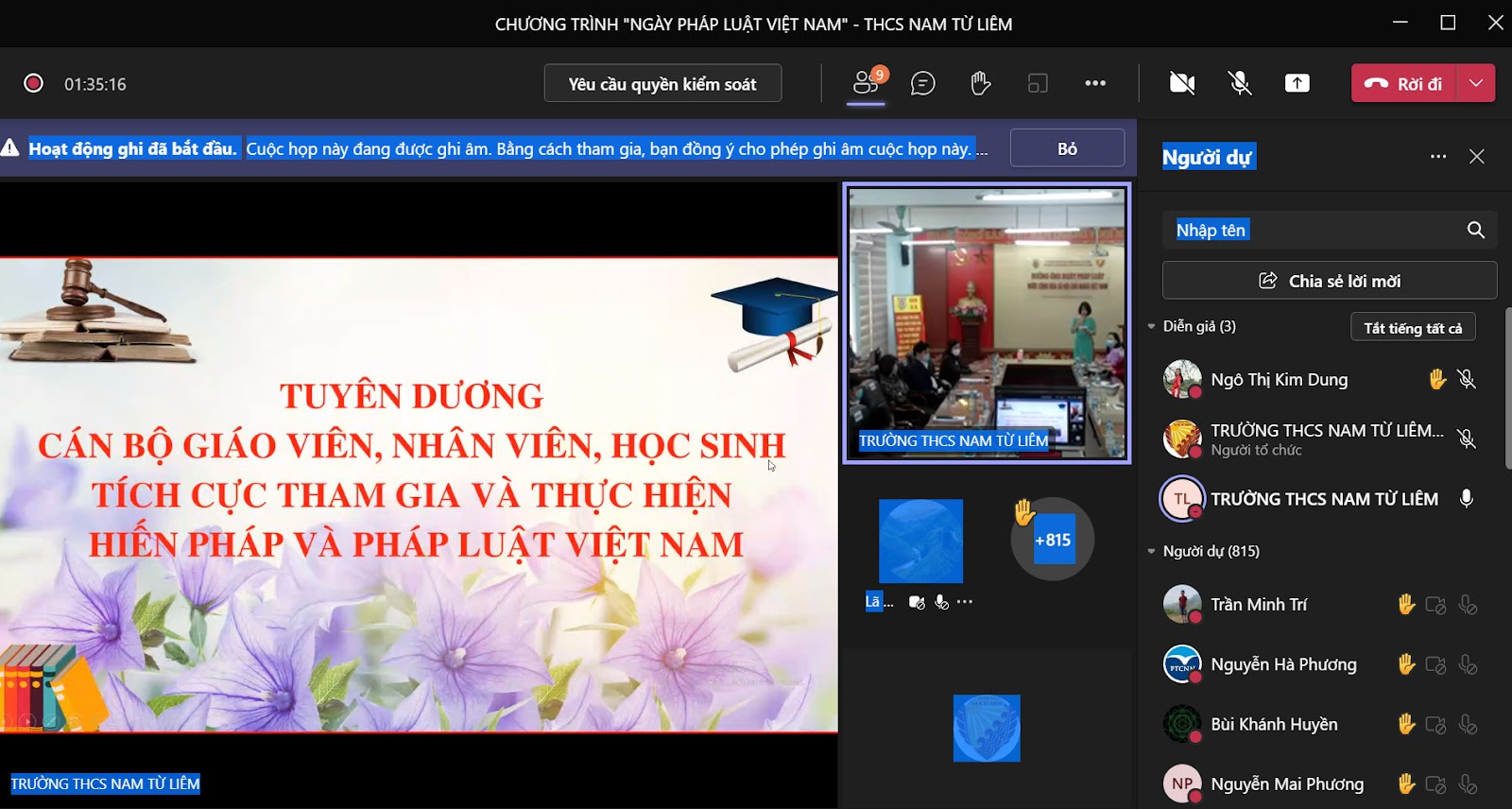
Task: Click the recording indicator icon
Action: [33, 83]
